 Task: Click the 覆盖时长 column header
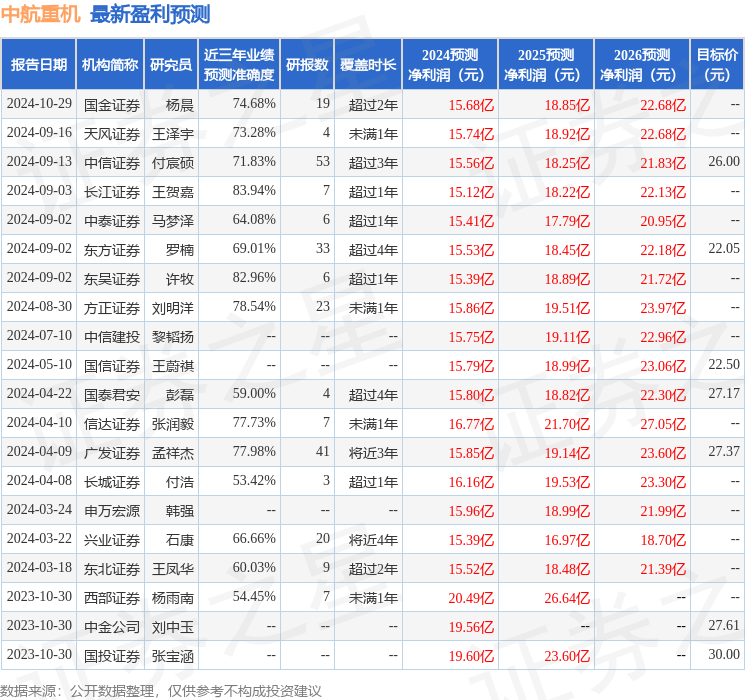(368, 65)
